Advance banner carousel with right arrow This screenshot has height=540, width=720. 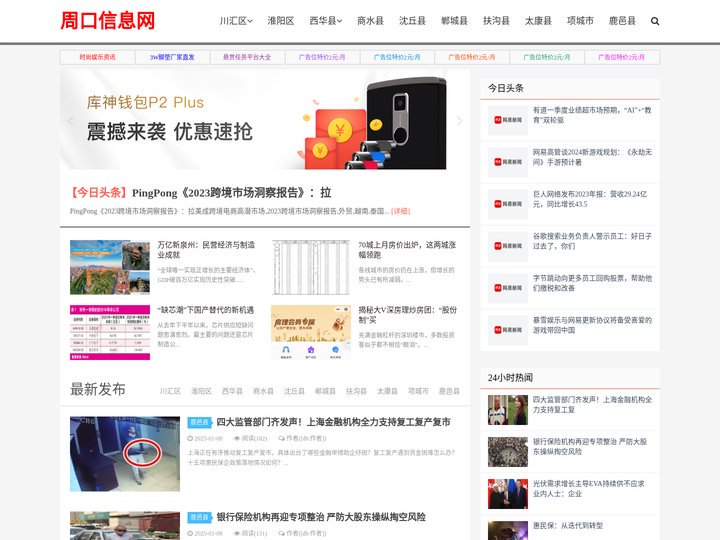click(460, 121)
